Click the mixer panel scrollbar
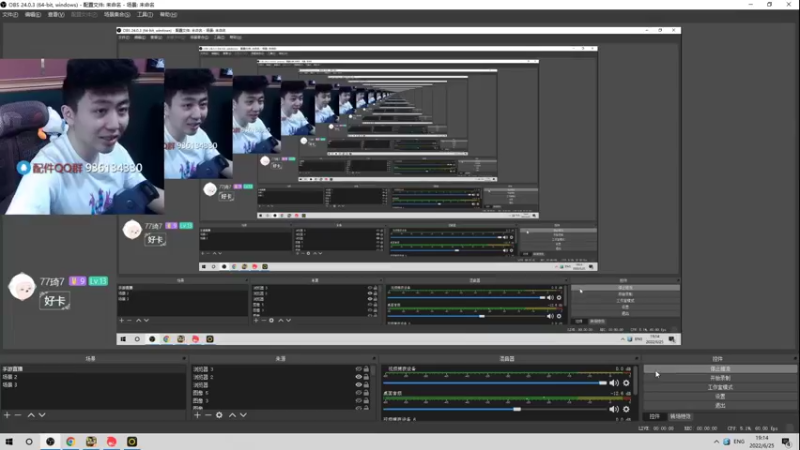 click(x=636, y=380)
